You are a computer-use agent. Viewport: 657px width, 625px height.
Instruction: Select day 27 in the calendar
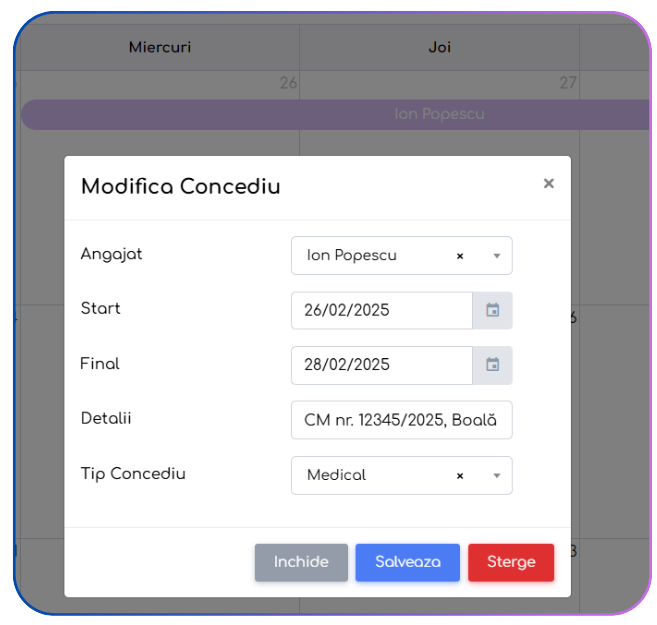click(x=568, y=83)
